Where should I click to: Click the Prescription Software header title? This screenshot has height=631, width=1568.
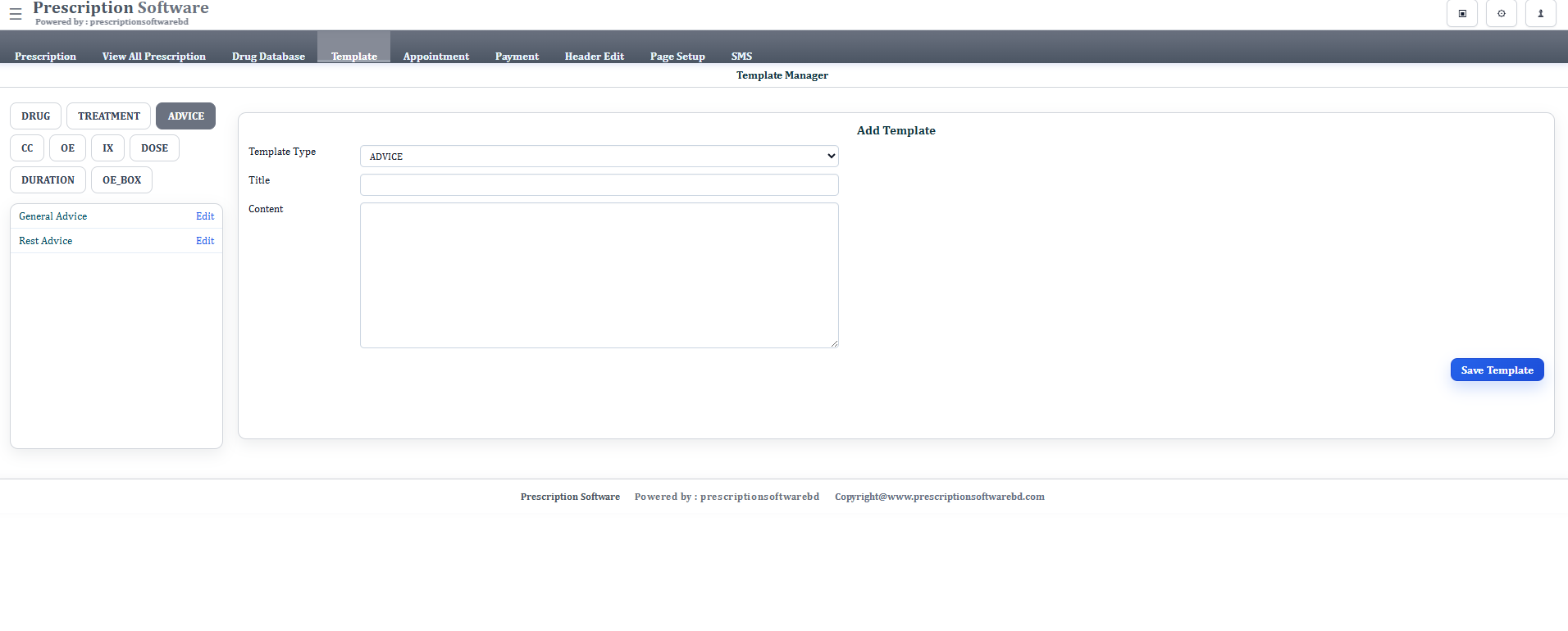tap(121, 8)
